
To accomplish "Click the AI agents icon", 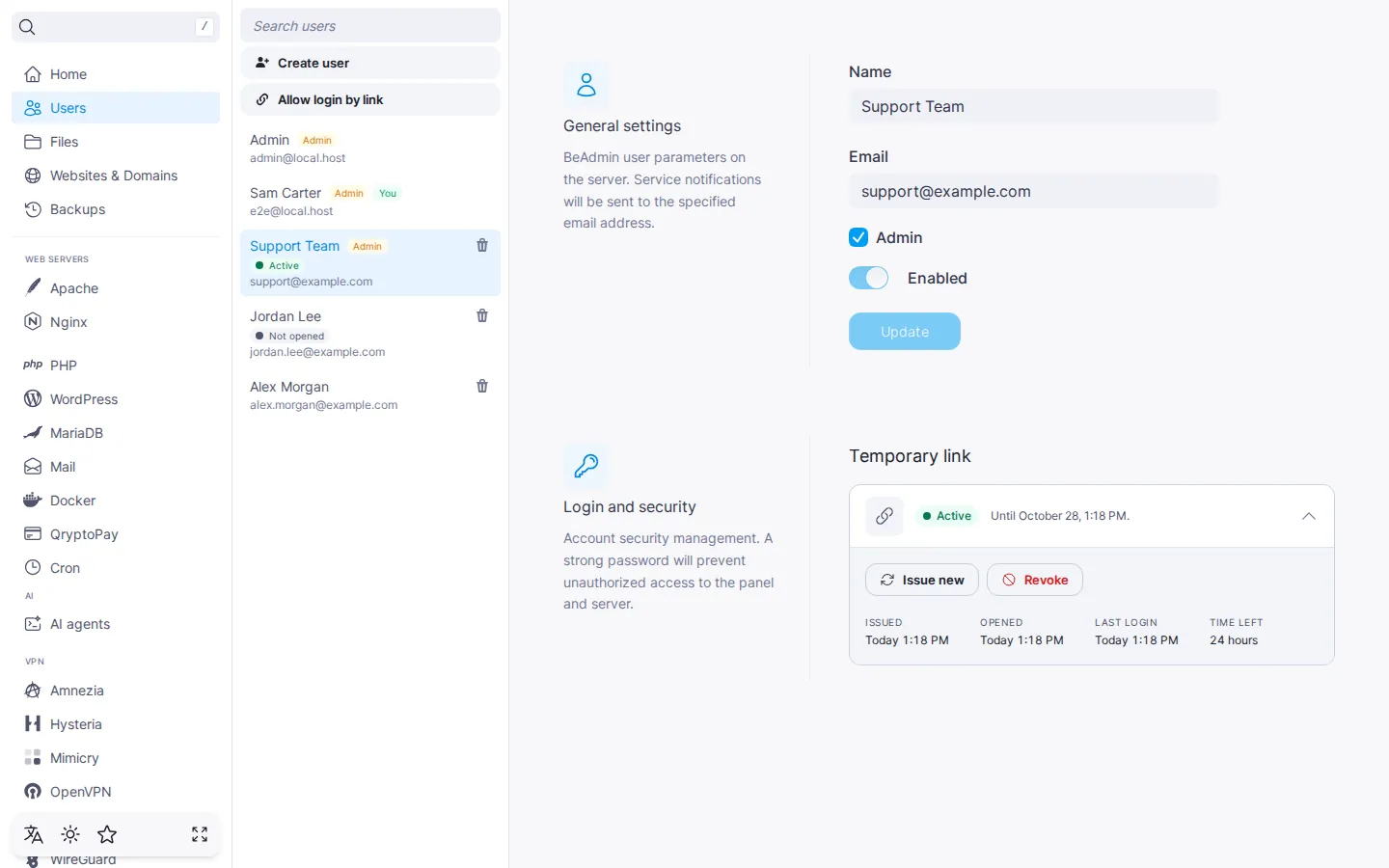I will coord(33,624).
